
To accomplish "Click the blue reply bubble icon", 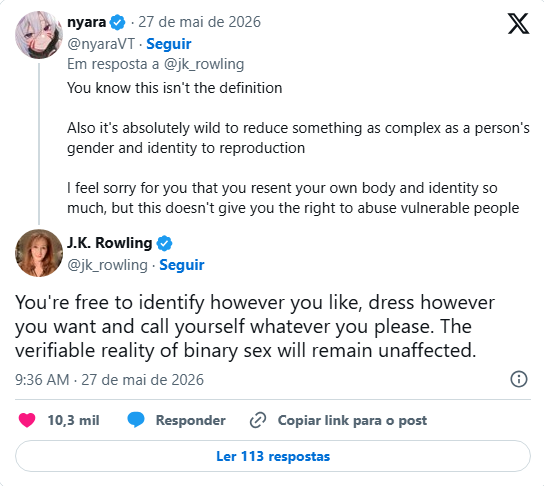I will pos(136,420).
